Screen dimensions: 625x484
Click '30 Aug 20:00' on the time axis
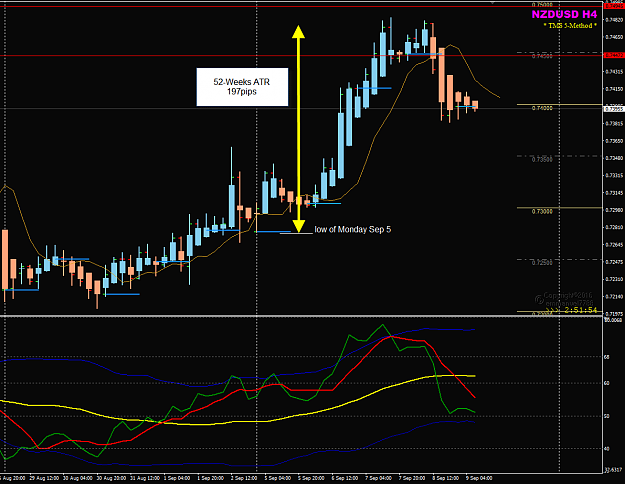click(x=111, y=478)
